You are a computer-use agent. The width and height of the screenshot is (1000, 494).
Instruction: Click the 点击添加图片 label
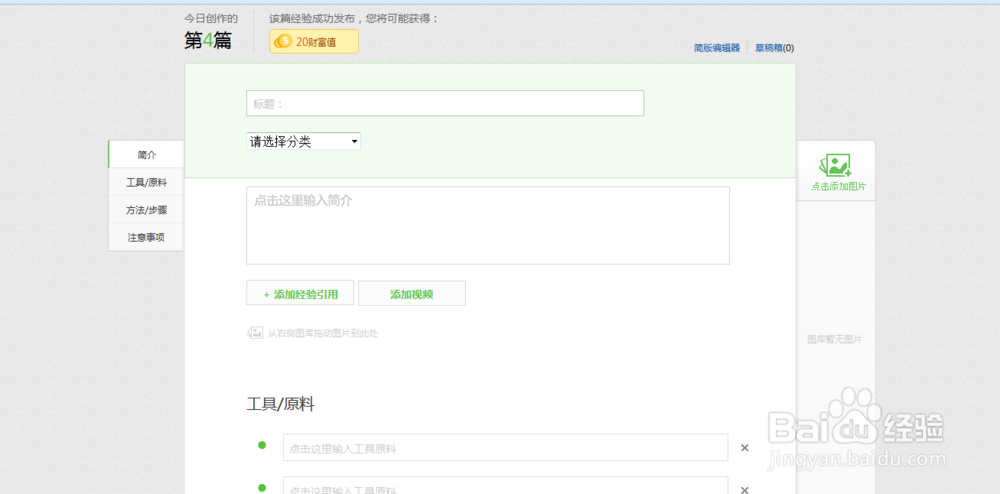click(839, 187)
